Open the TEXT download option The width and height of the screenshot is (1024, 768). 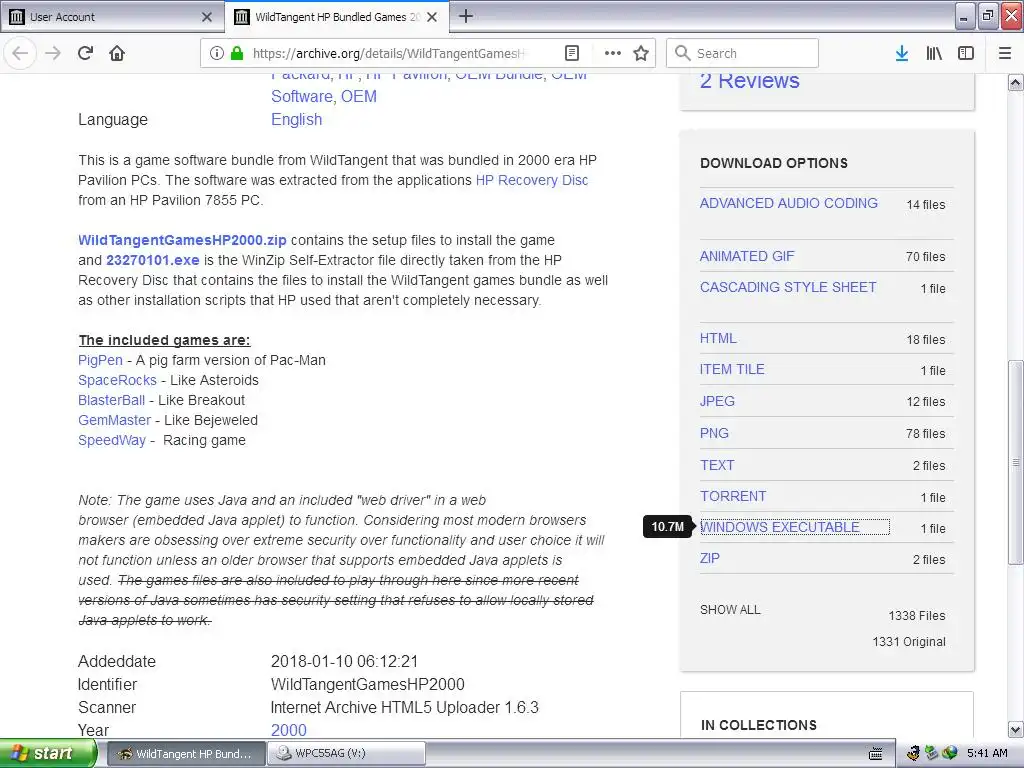[x=717, y=465]
